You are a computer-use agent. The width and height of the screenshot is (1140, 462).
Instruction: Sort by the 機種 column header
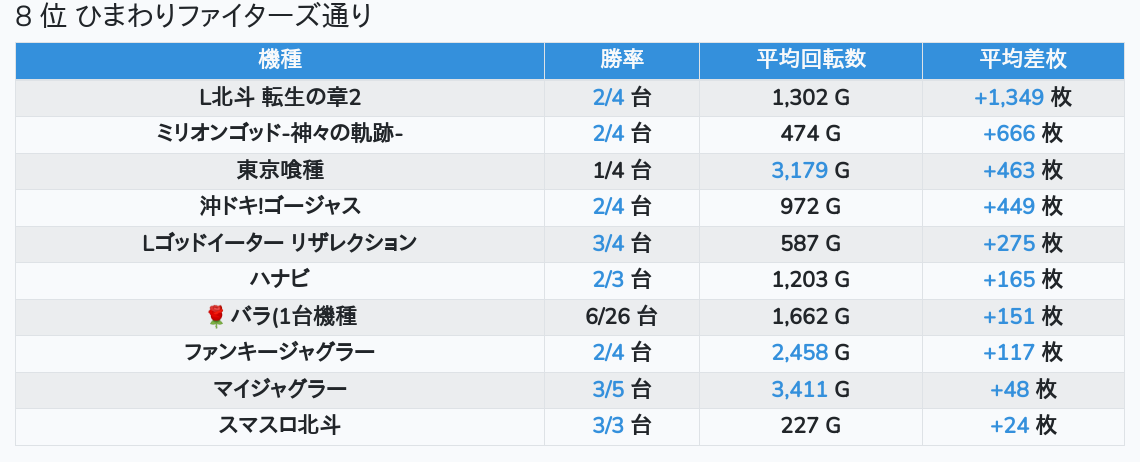point(280,60)
